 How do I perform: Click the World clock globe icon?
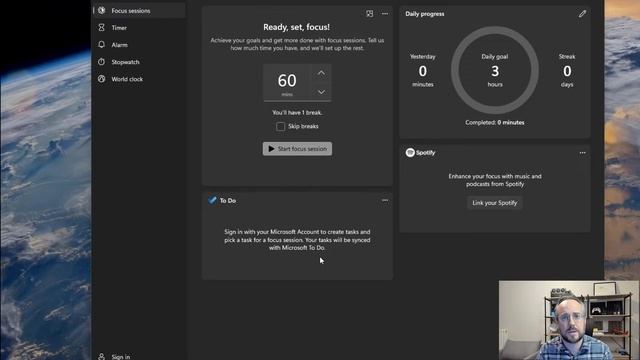point(102,79)
